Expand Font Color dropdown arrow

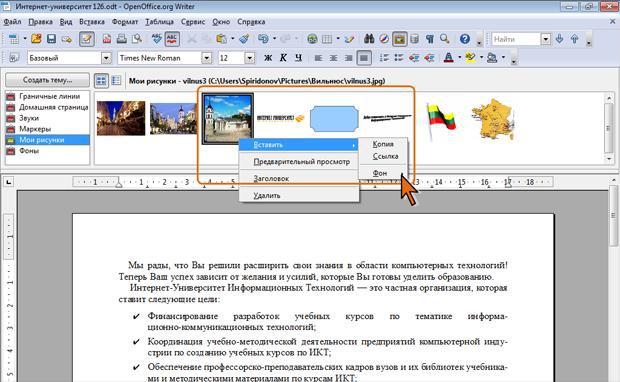459,58
